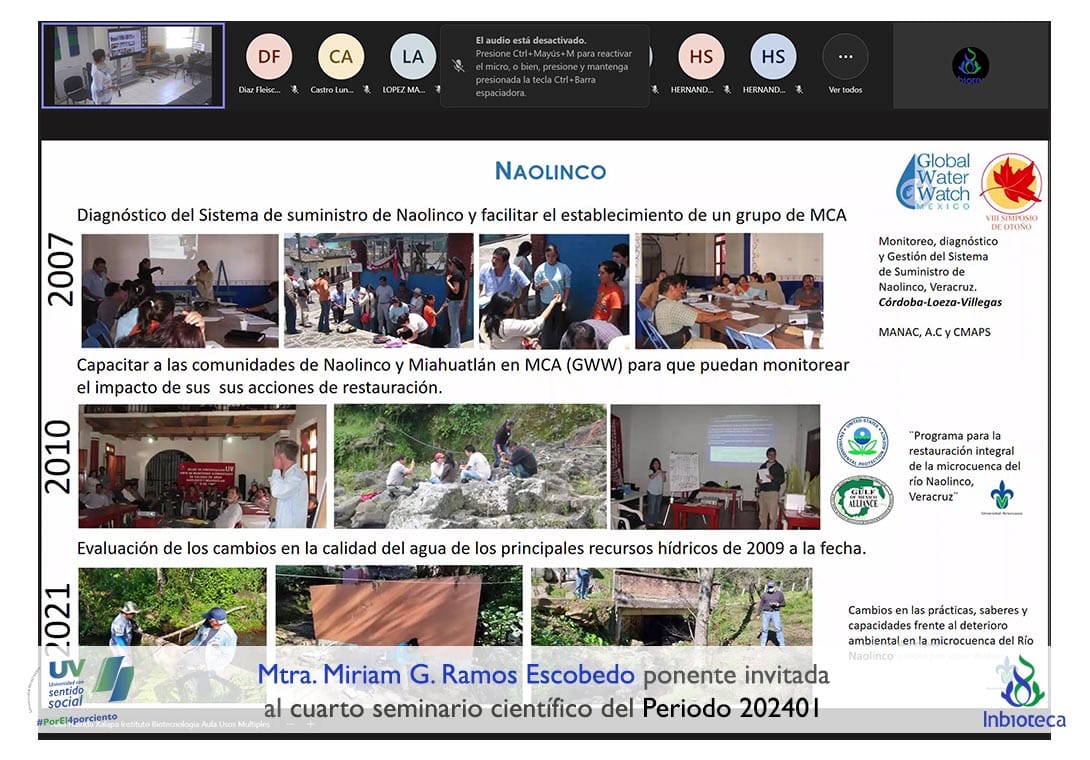The image size is (1090, 760).
Task: Click the CA participant avatar
Action: (x=341, y=57)
